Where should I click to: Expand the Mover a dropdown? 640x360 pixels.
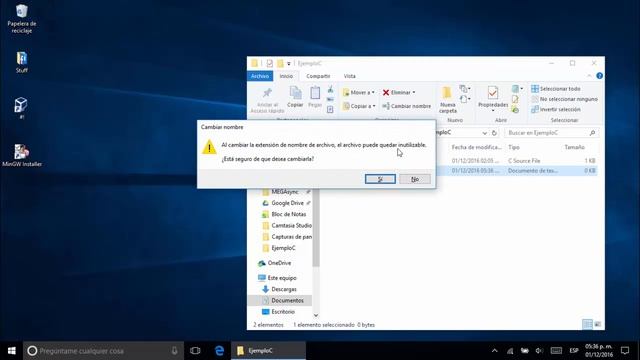[359, 93]
